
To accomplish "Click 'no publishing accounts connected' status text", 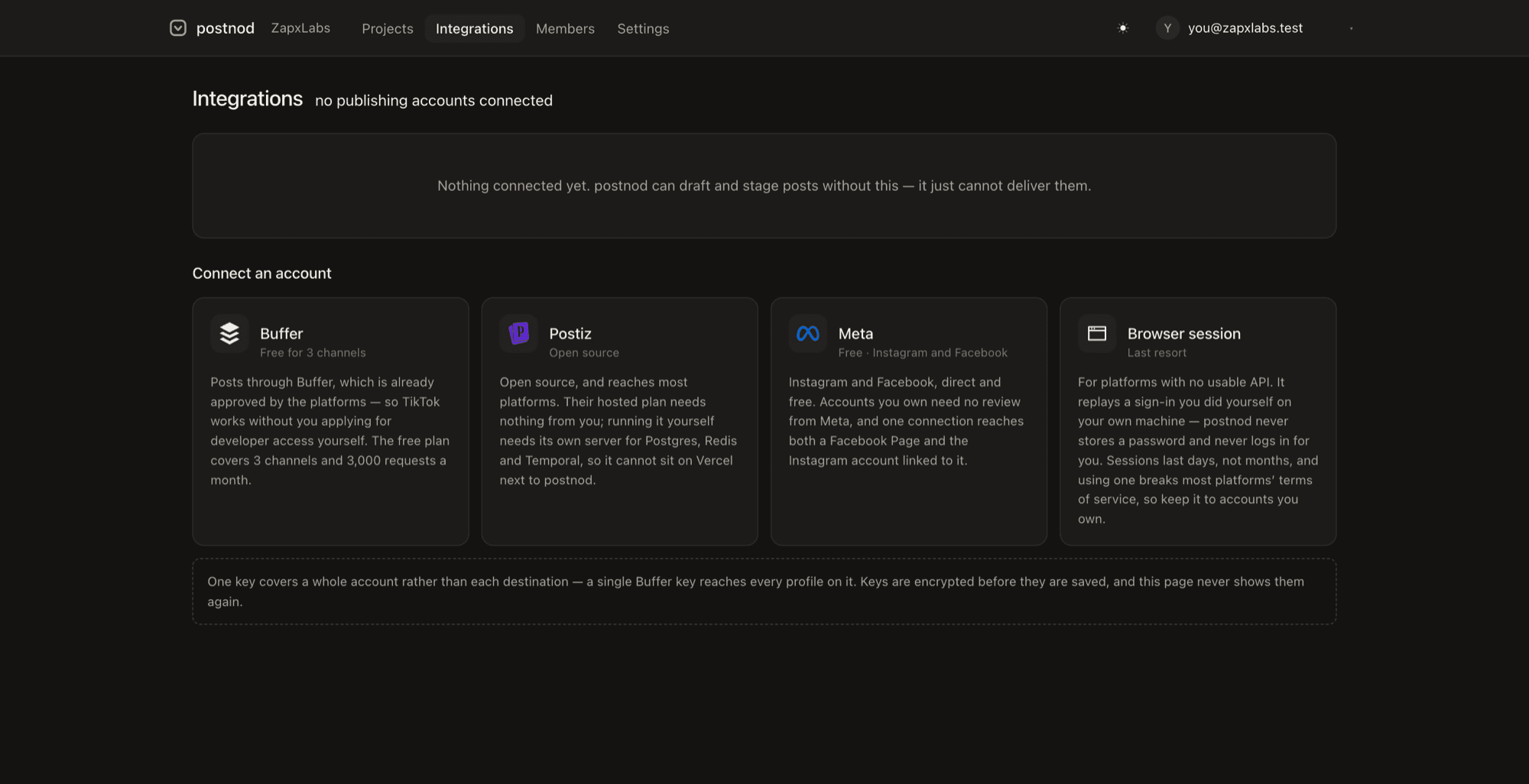I will click(x=433, y=101).
